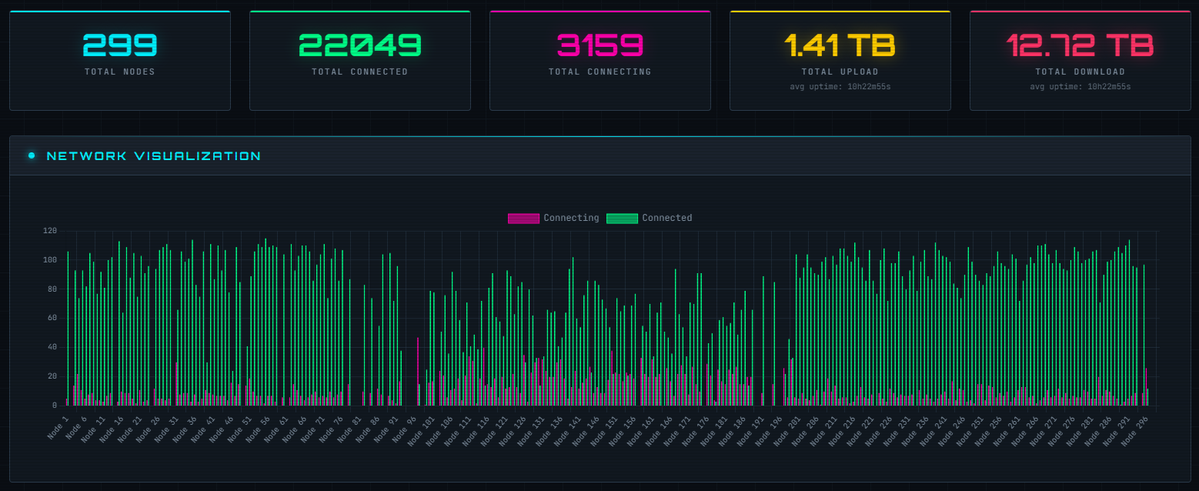Screen dimensions: 1199x491
Task: Click the Node 246 x-axis label
Action: [x=951, y=429]
